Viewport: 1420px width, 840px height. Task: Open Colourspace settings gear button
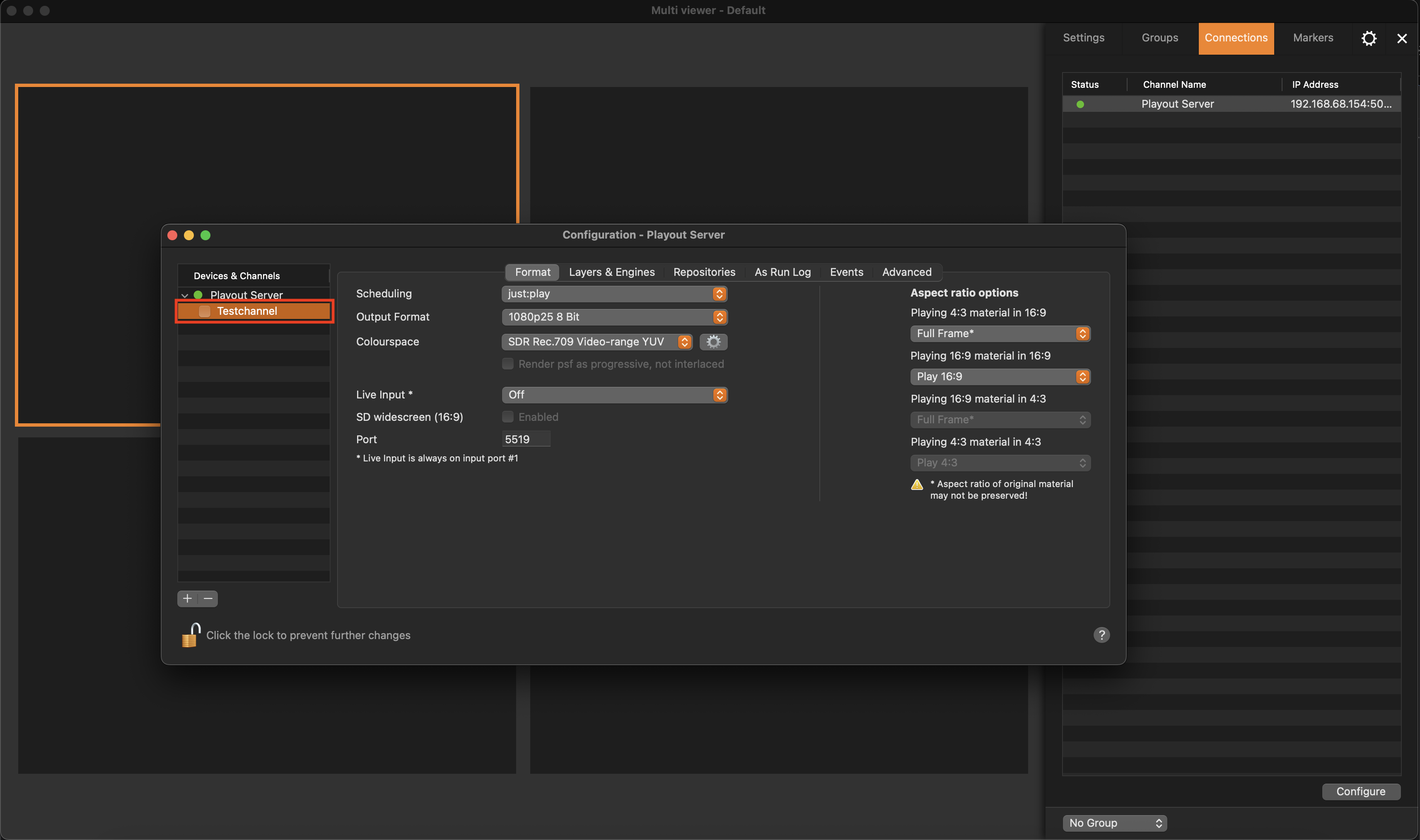click(x=713, y=341)
